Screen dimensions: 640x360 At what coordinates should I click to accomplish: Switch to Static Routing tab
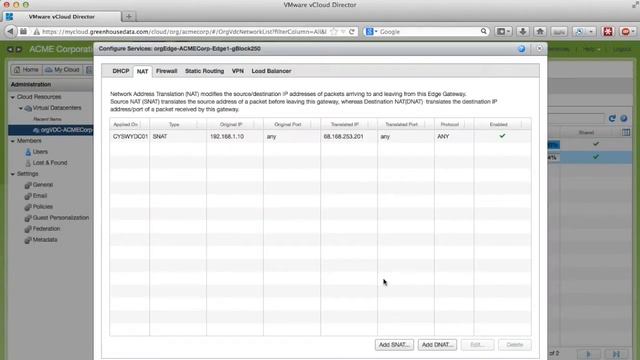(204, 71)
